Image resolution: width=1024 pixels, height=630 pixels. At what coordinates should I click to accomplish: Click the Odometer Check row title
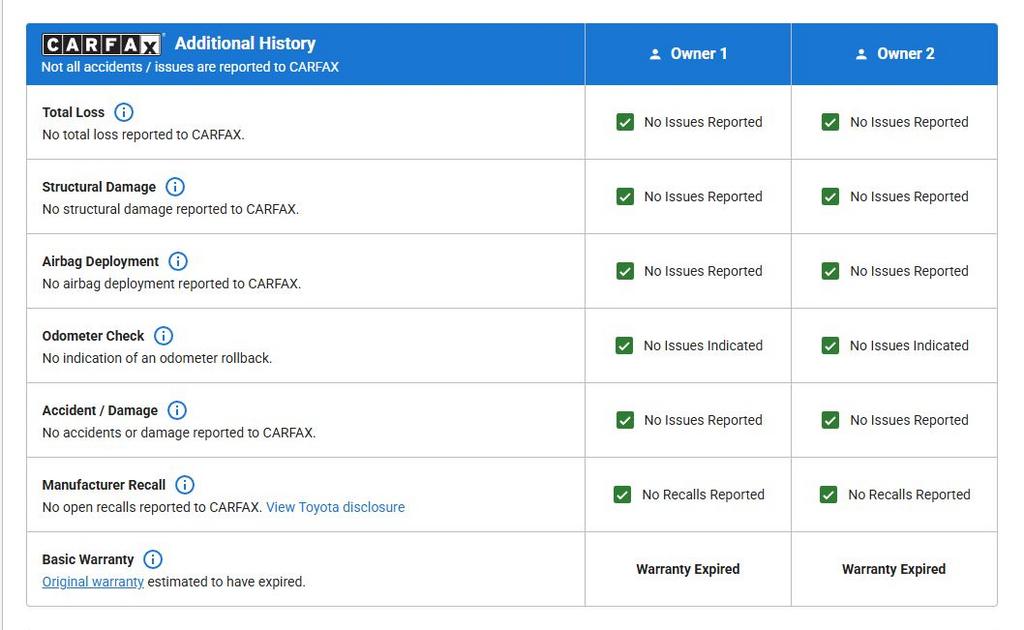tap(93, 336)
